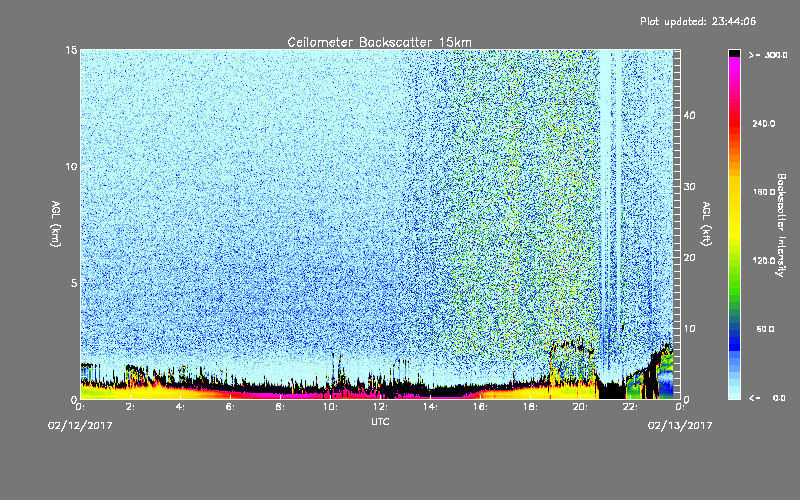
Task: Click the end date "02/13/2017"
Action: 680,426
